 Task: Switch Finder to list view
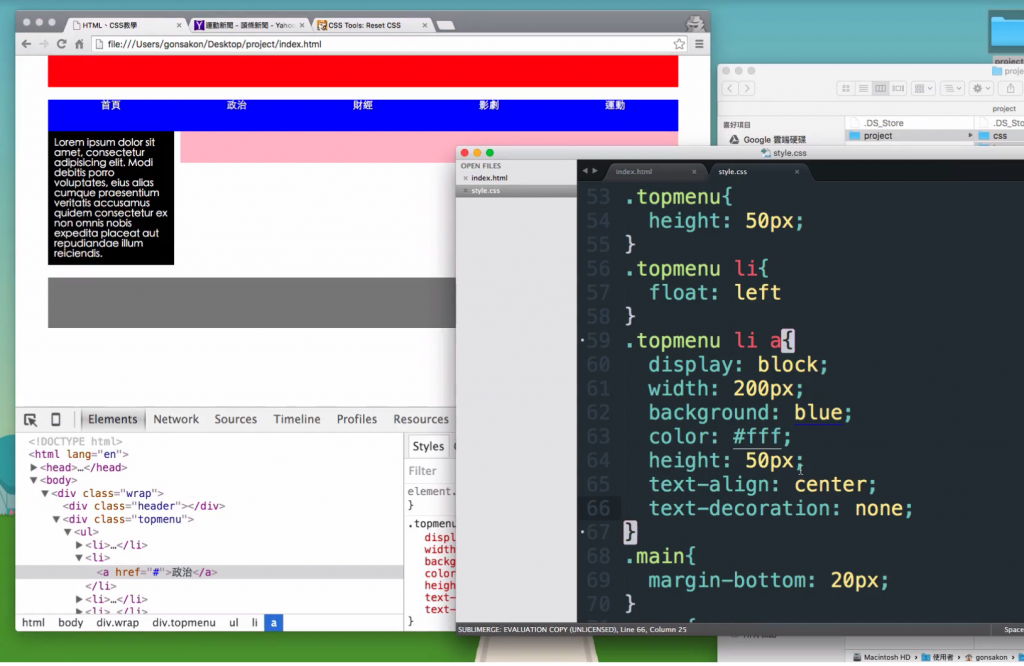click(863, 88)
